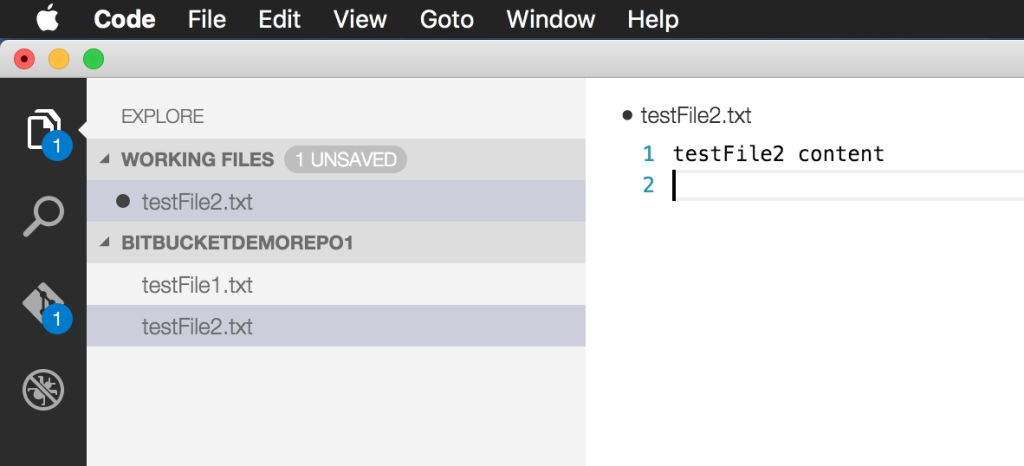Open the Window menu
This screenshot has height=466, width=1024.
(x=551, y=19)
